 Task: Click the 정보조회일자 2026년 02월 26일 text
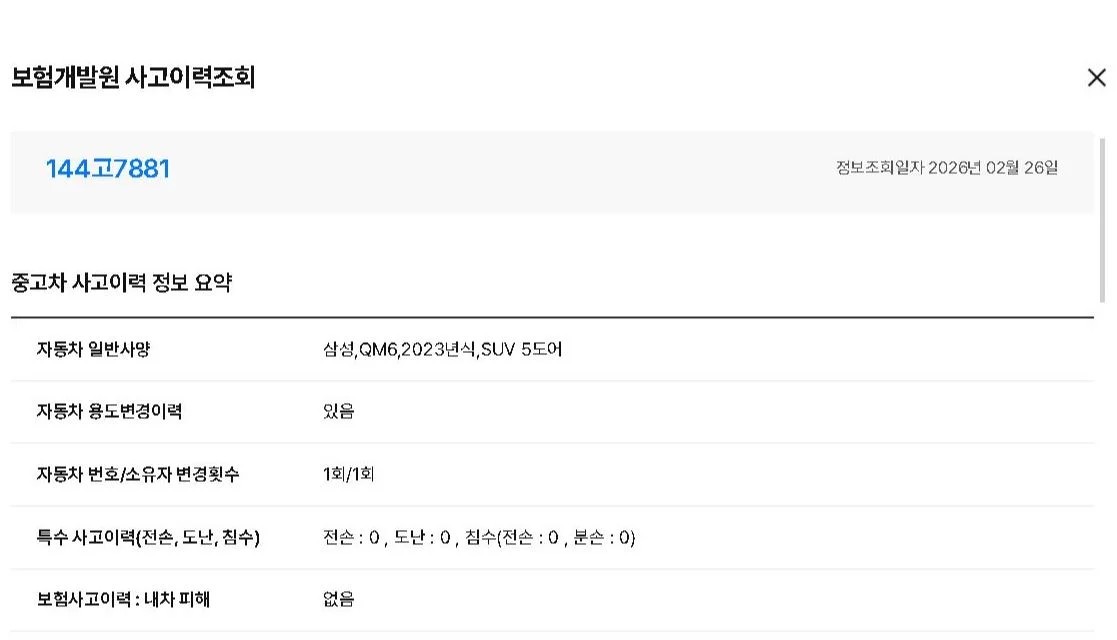946,168
